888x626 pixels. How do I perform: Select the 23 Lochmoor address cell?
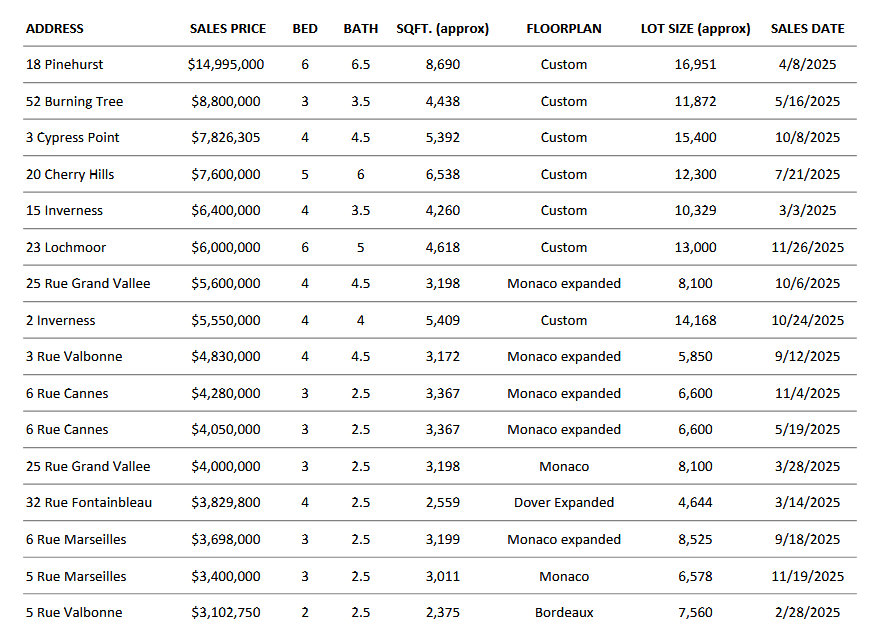tap(66, 248)
